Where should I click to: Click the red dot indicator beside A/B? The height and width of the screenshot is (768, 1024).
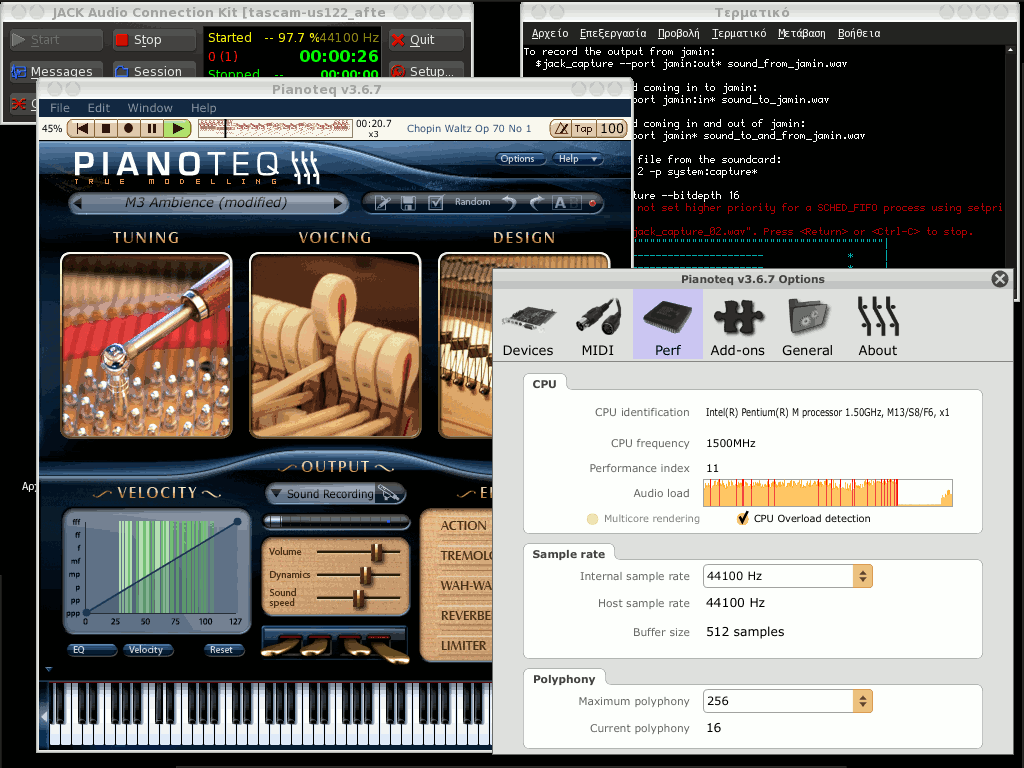point(592,203)
